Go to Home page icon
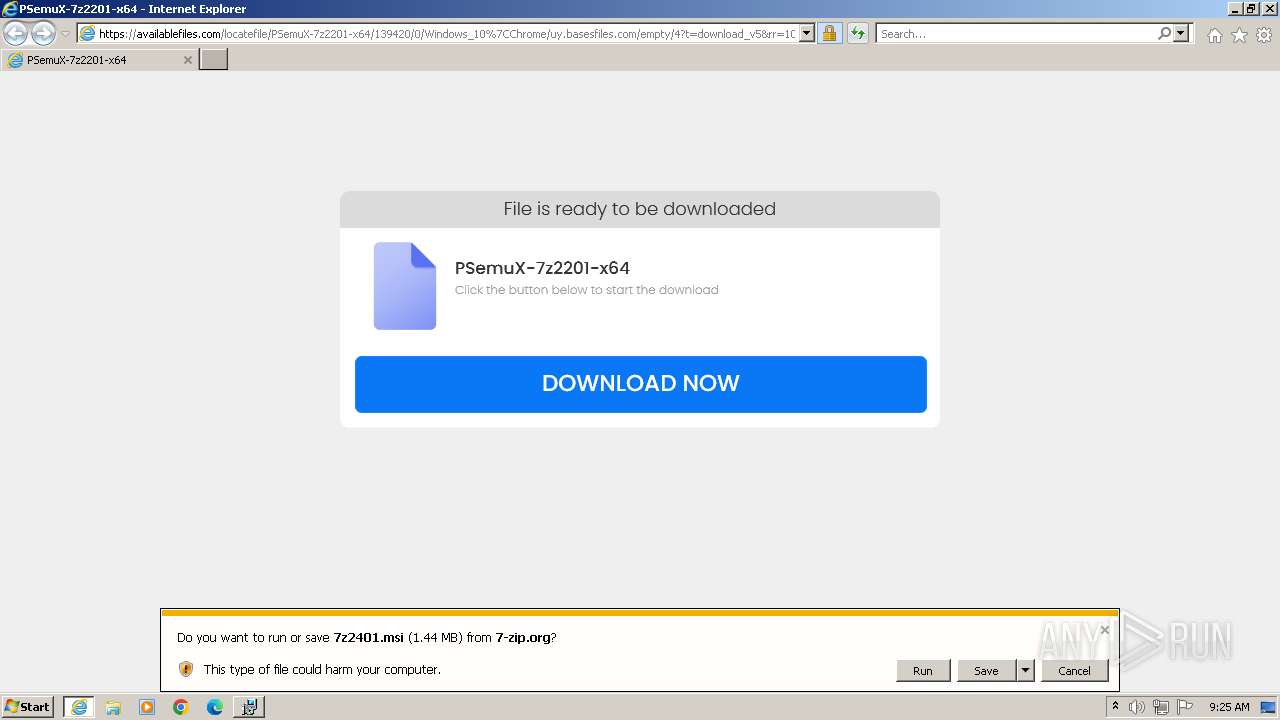This screenshot has width=1280, height=720. 1214,35
